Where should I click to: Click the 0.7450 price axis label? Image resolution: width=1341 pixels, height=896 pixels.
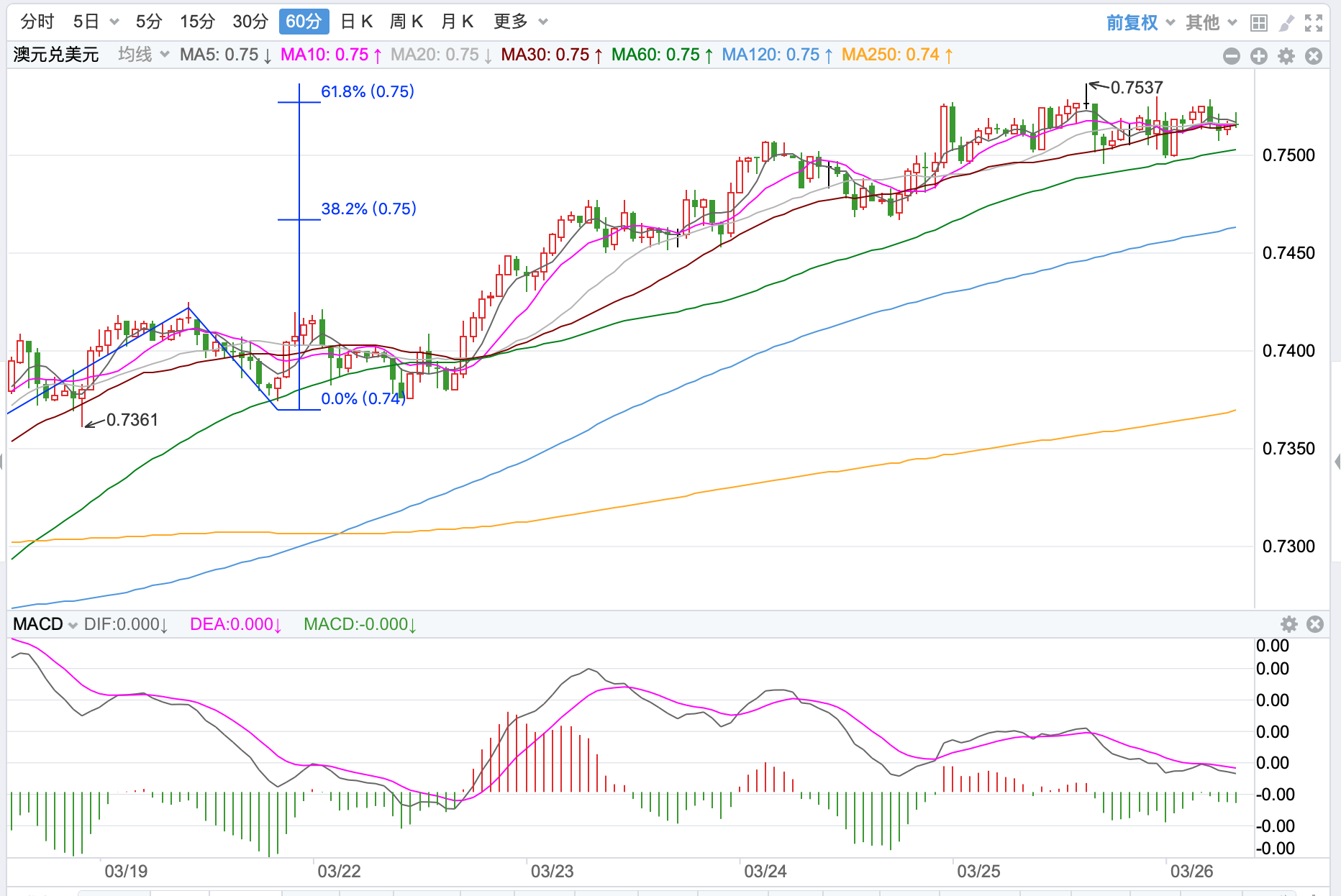[x=1288, y=253]
